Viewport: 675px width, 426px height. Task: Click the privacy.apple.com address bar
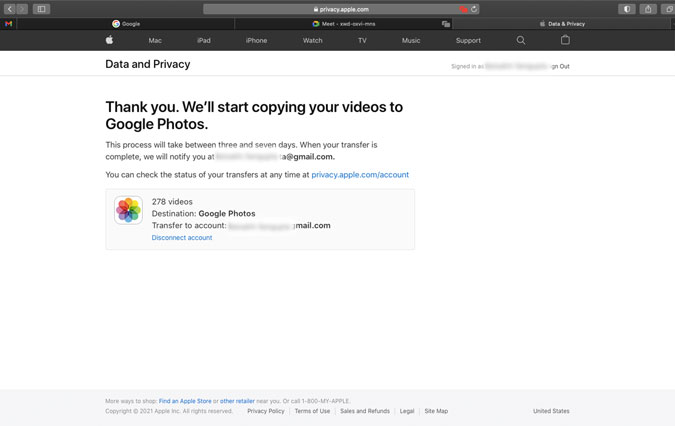point(341,9)
